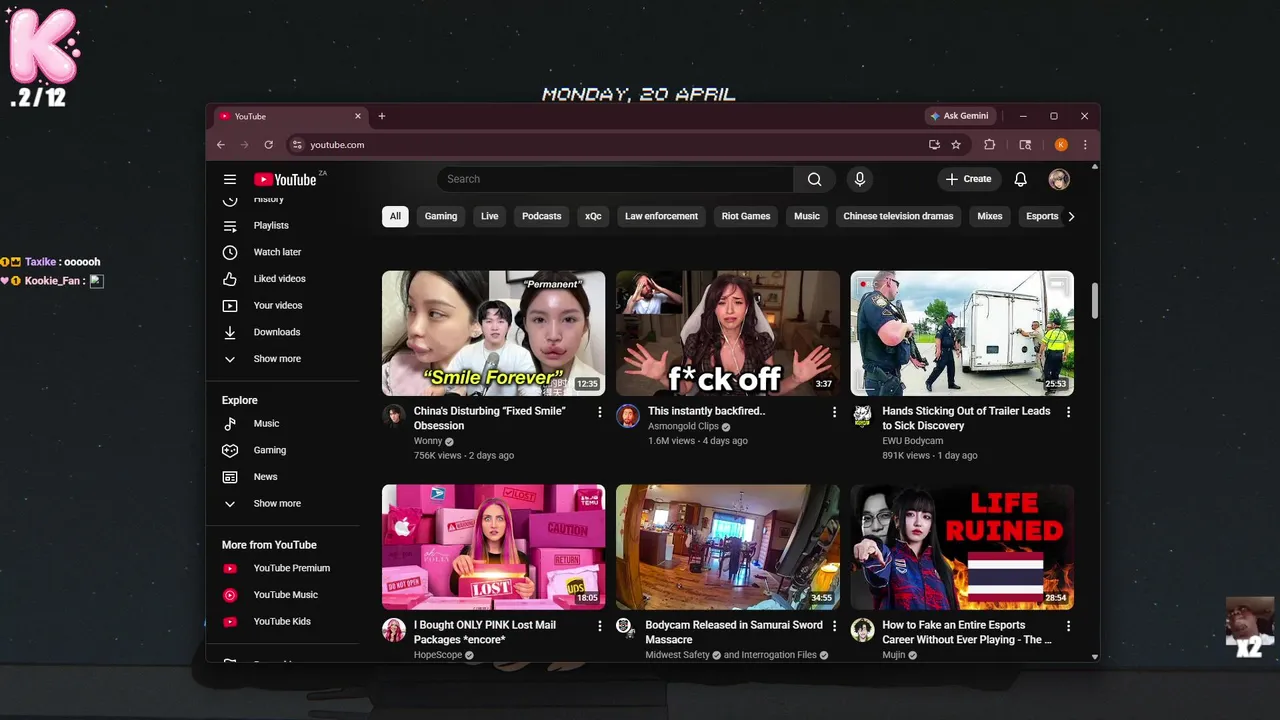The width and height of the screenshot is (1280, 720).
Task: Click the Create button
Action: (x=968, y=179)
